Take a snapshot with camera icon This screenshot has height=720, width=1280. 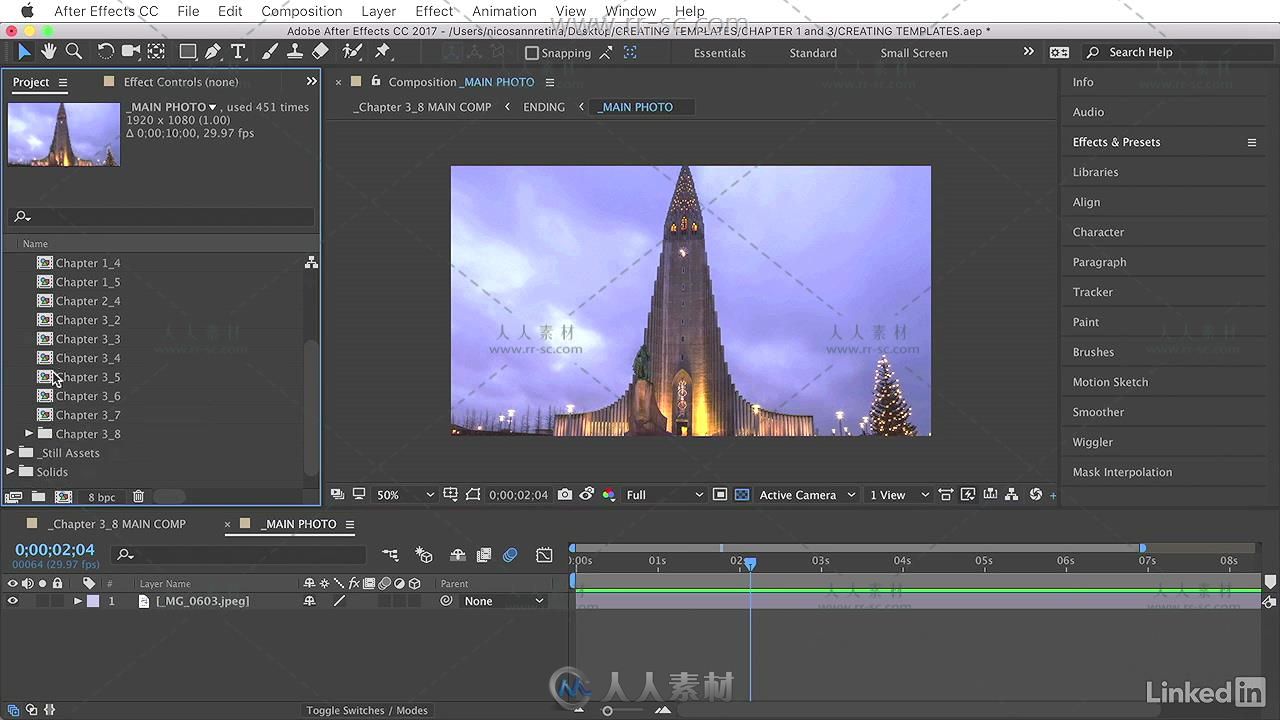565,495
